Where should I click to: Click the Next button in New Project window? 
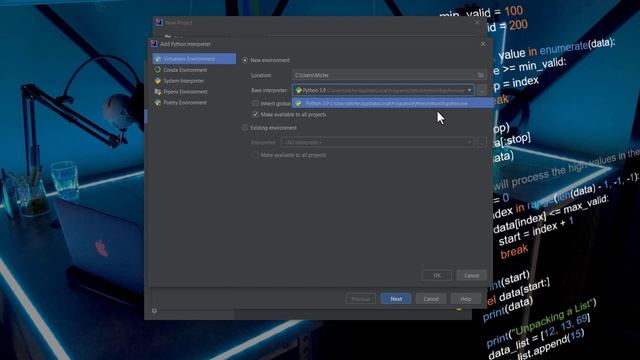click(x=396, y=299)
